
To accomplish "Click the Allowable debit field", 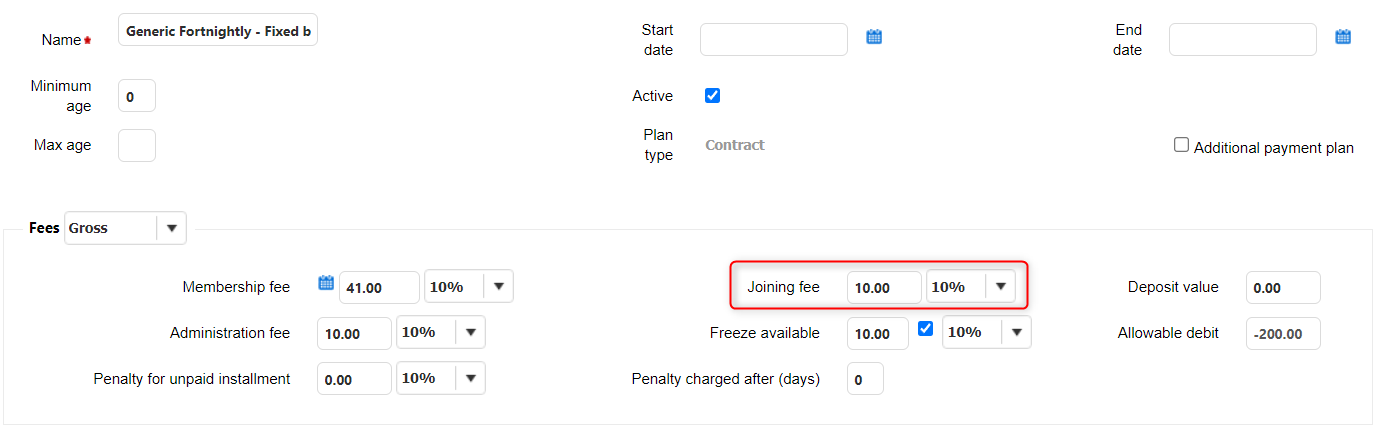I will [1283, 334].
